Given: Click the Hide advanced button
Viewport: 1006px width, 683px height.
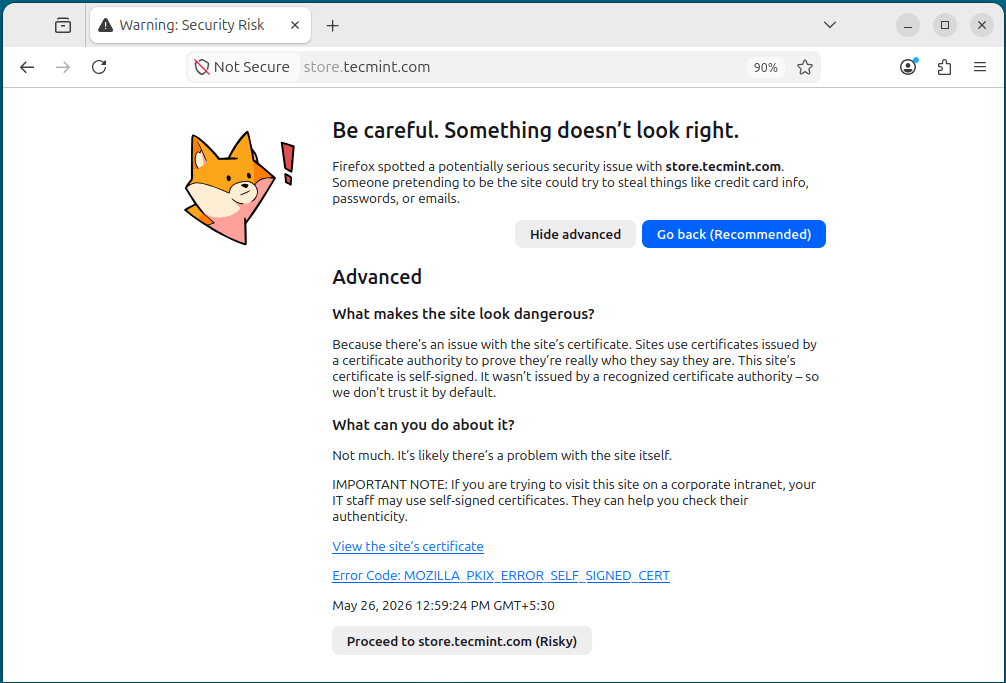Looking at the screenshot, I should click(x=575, y=234).
